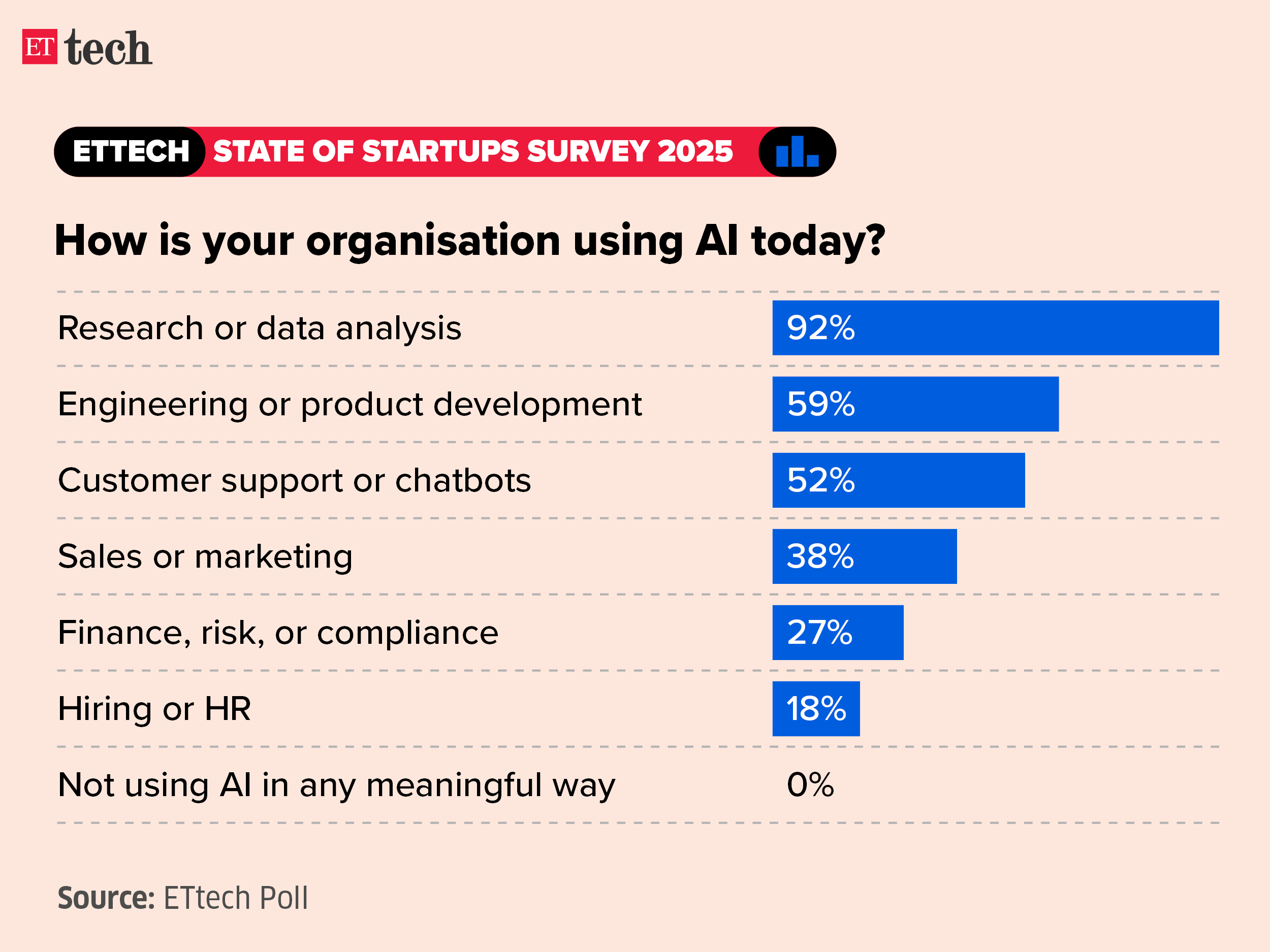Image resolution: width=1270 pixels, height=952 pixels.
Task: Click the "Research or data analysis" label
Action: click(x=260, y=328)
